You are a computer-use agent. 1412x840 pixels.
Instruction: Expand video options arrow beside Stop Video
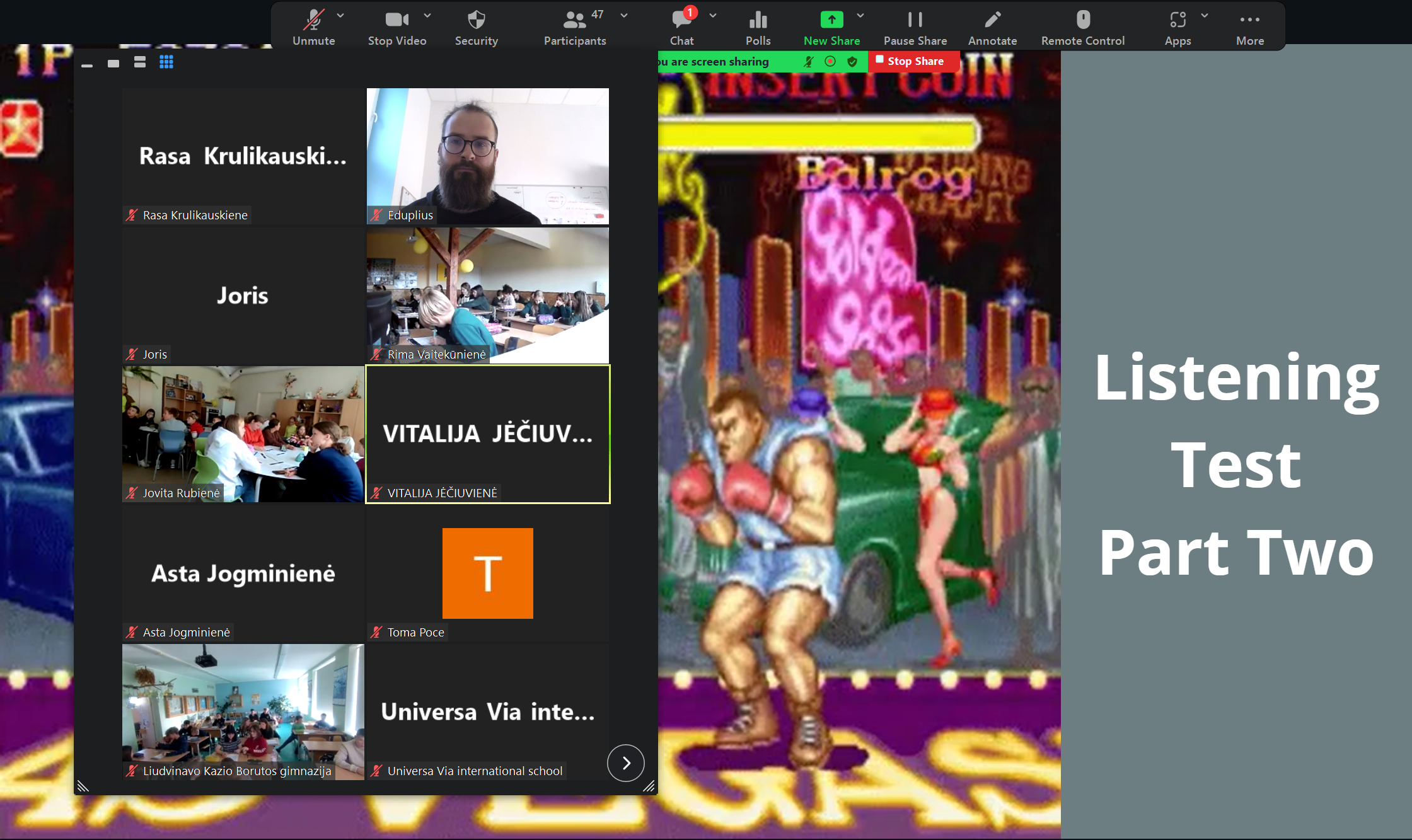(427, 15)
